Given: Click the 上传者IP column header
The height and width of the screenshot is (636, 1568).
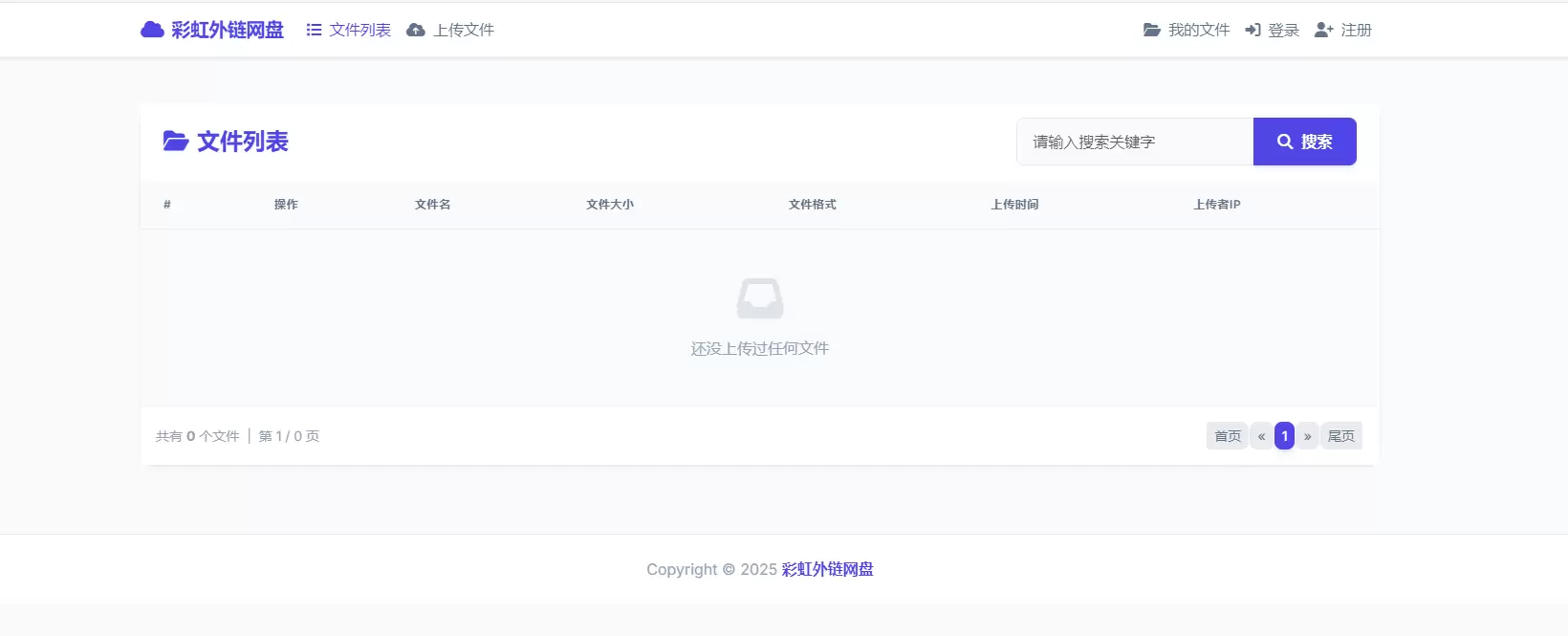Looking at the screenshot, I should pos(1216,205).
